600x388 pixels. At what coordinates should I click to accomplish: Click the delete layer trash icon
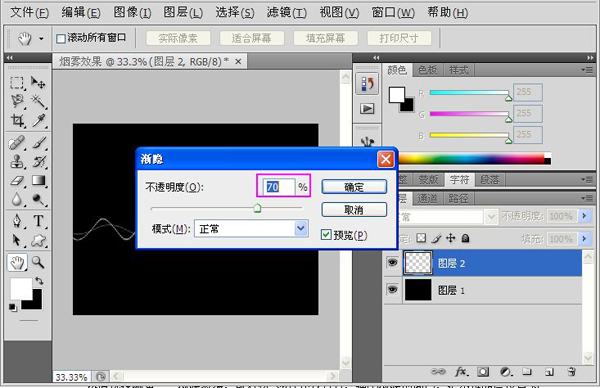coord(572,372)
